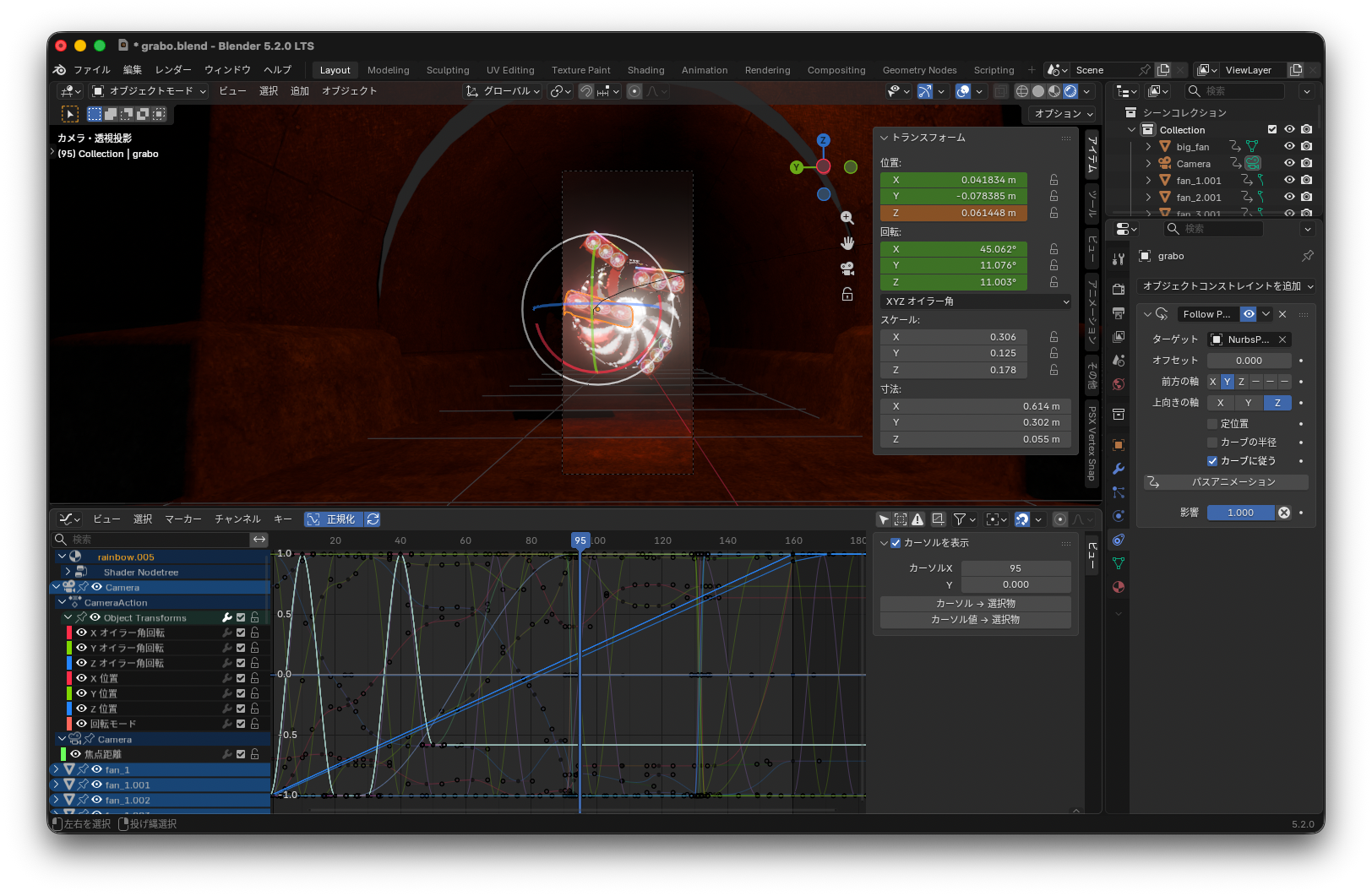Click the viewport pan hand icon
Image resolution: width=1372 pixels, height=896 pixels.
(x=847, y=243)
